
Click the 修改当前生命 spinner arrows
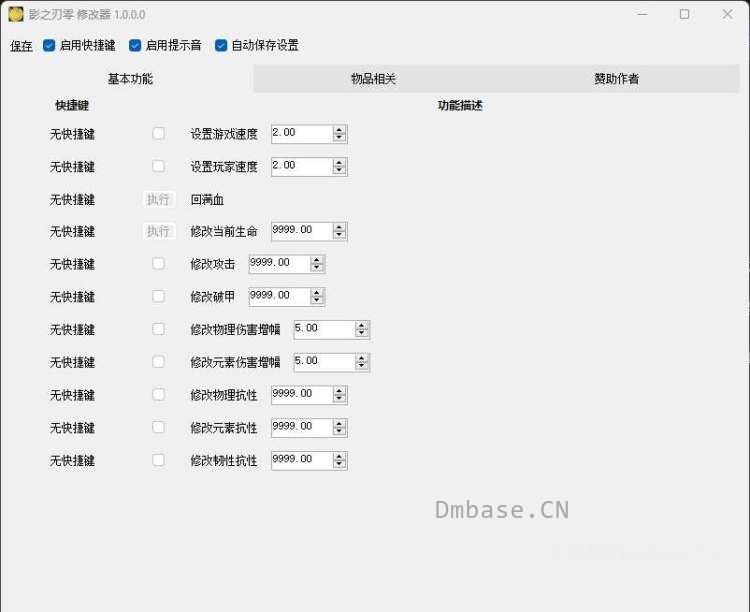[340, 231]
